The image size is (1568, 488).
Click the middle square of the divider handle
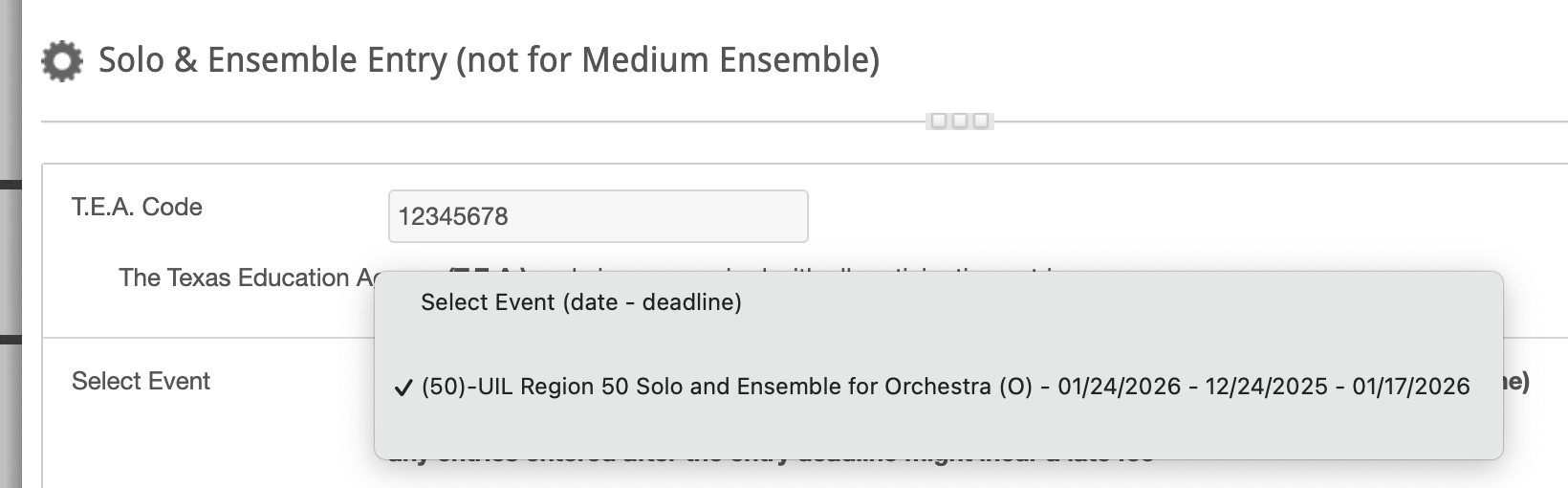(x=960, y=121)
